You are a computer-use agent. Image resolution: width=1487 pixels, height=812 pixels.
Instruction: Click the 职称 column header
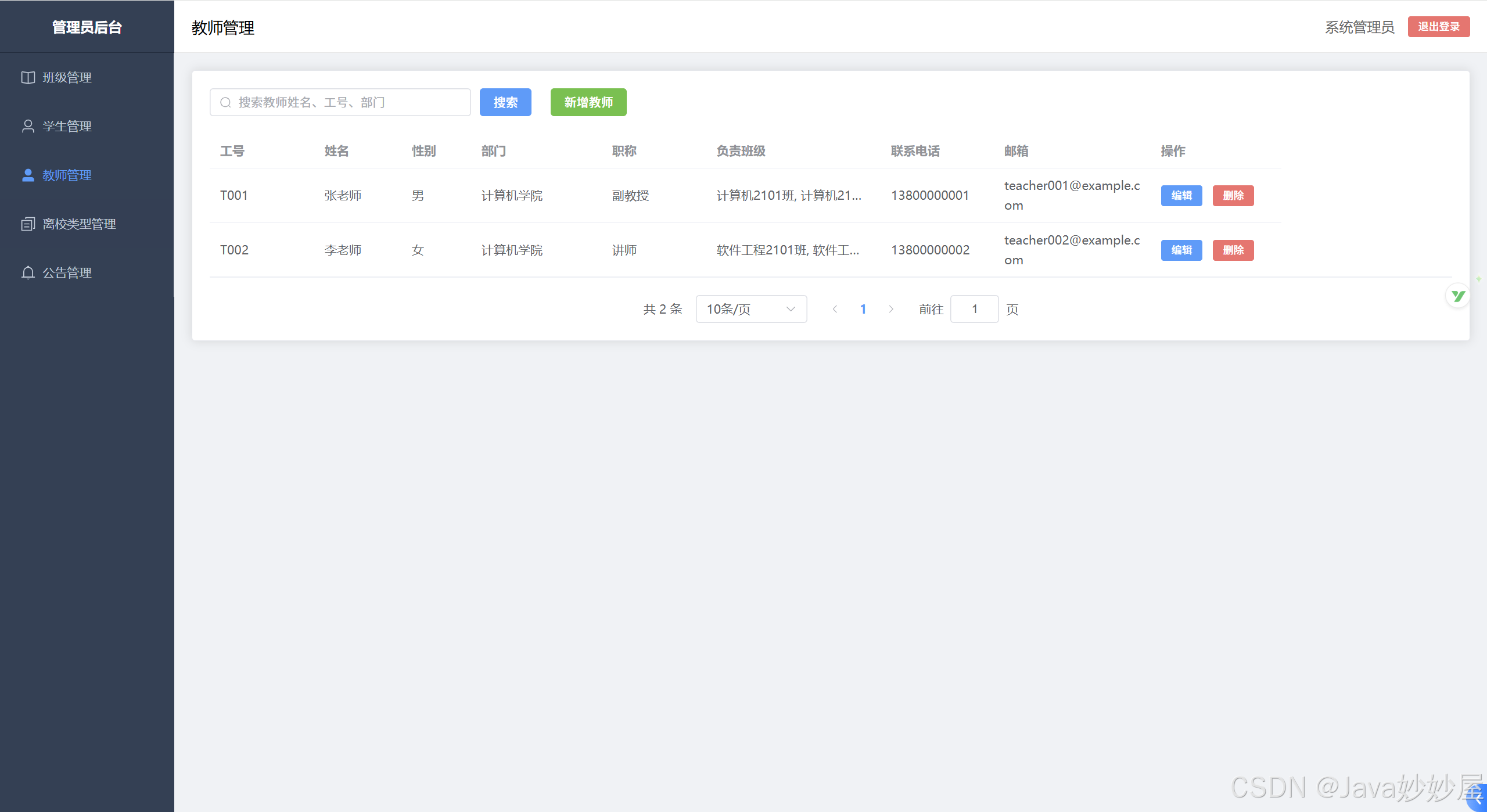(624, 152)
